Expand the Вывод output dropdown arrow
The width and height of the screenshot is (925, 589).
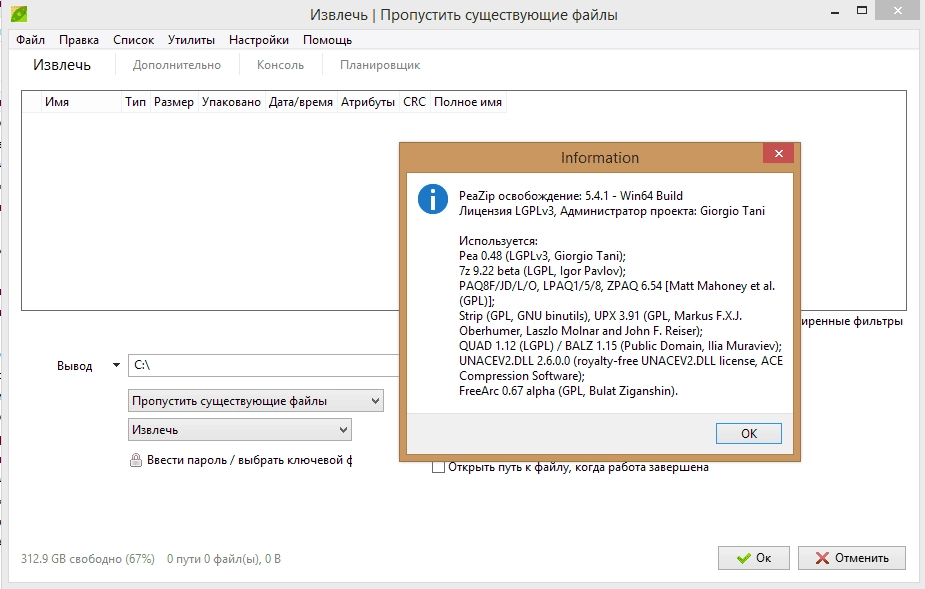click(116, 365)
